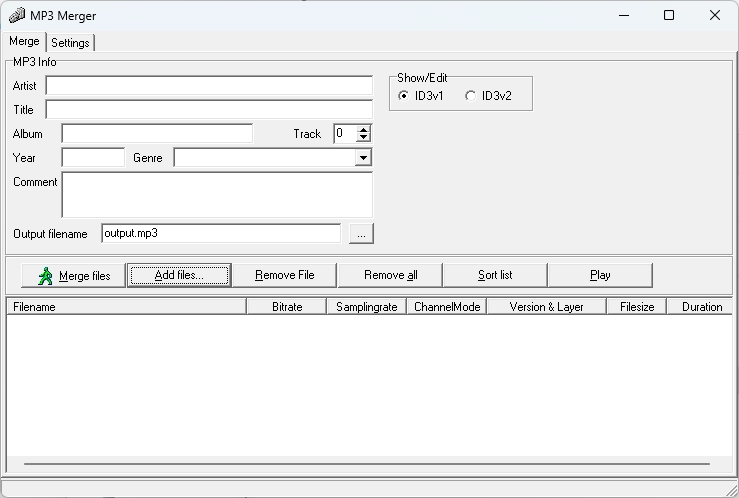The width and height of the screenshot is (739, 498).
Task: Click into the Year text field
Action: 93,158
